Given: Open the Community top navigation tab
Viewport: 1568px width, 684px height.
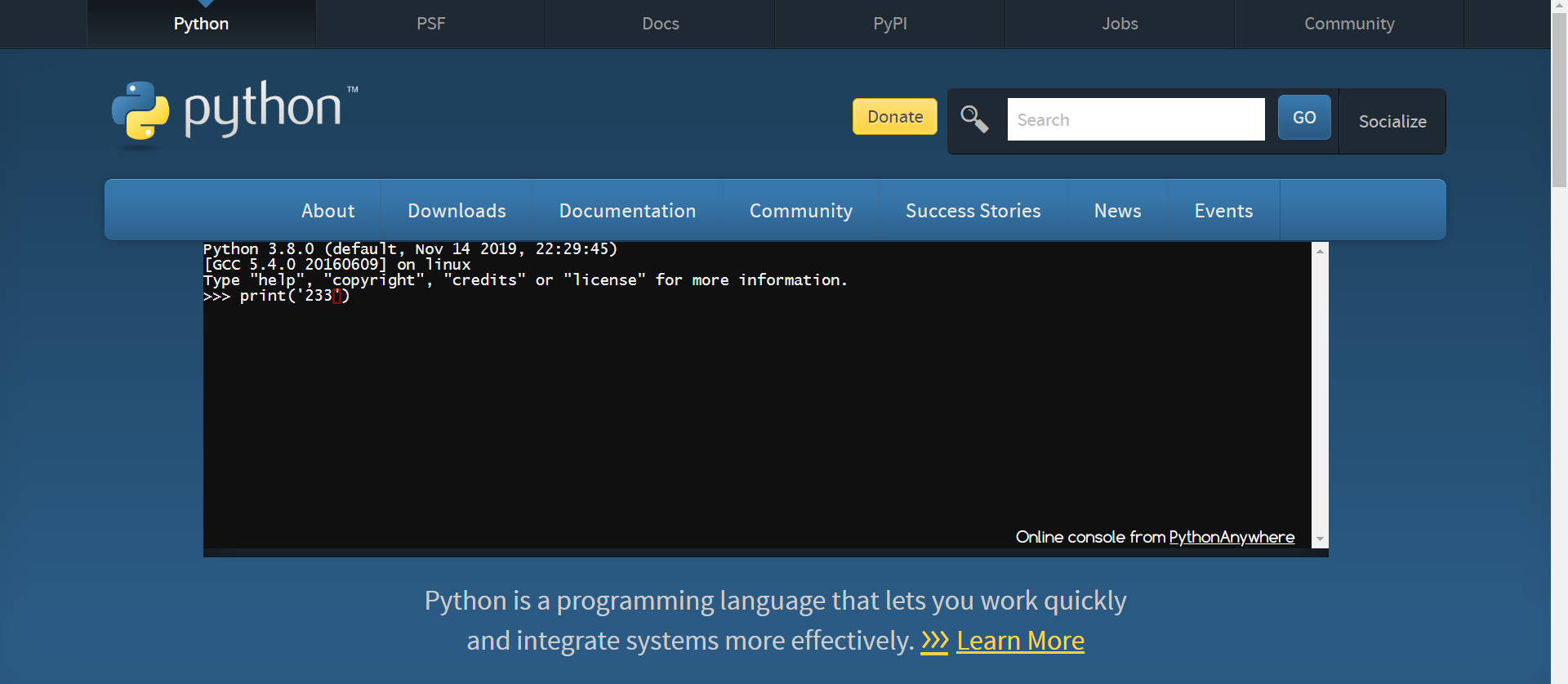Looking at the screenshot, I should [1349, 24].
